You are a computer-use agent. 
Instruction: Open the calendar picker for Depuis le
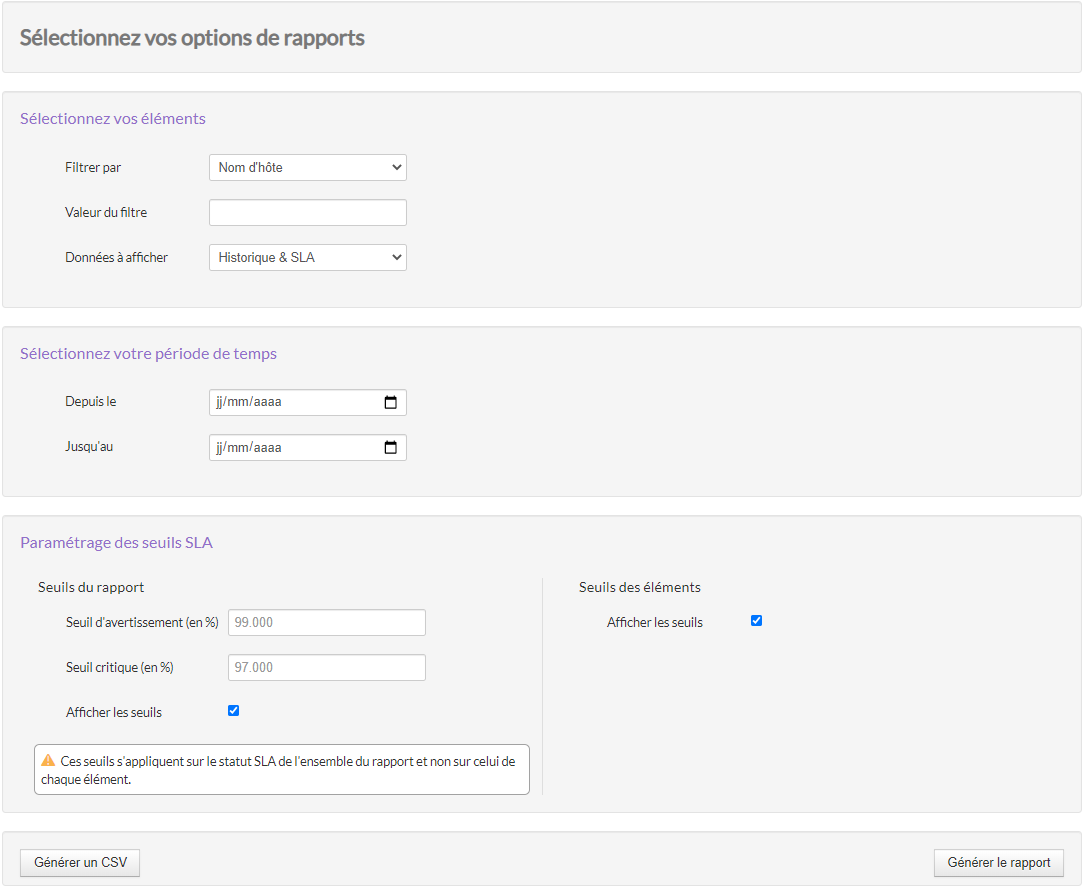point(390,403)
